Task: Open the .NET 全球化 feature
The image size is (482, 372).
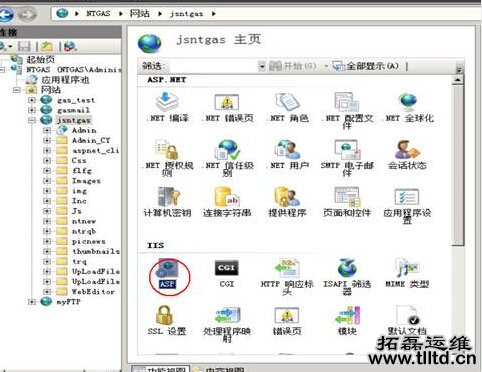Action: pos(408,107)
